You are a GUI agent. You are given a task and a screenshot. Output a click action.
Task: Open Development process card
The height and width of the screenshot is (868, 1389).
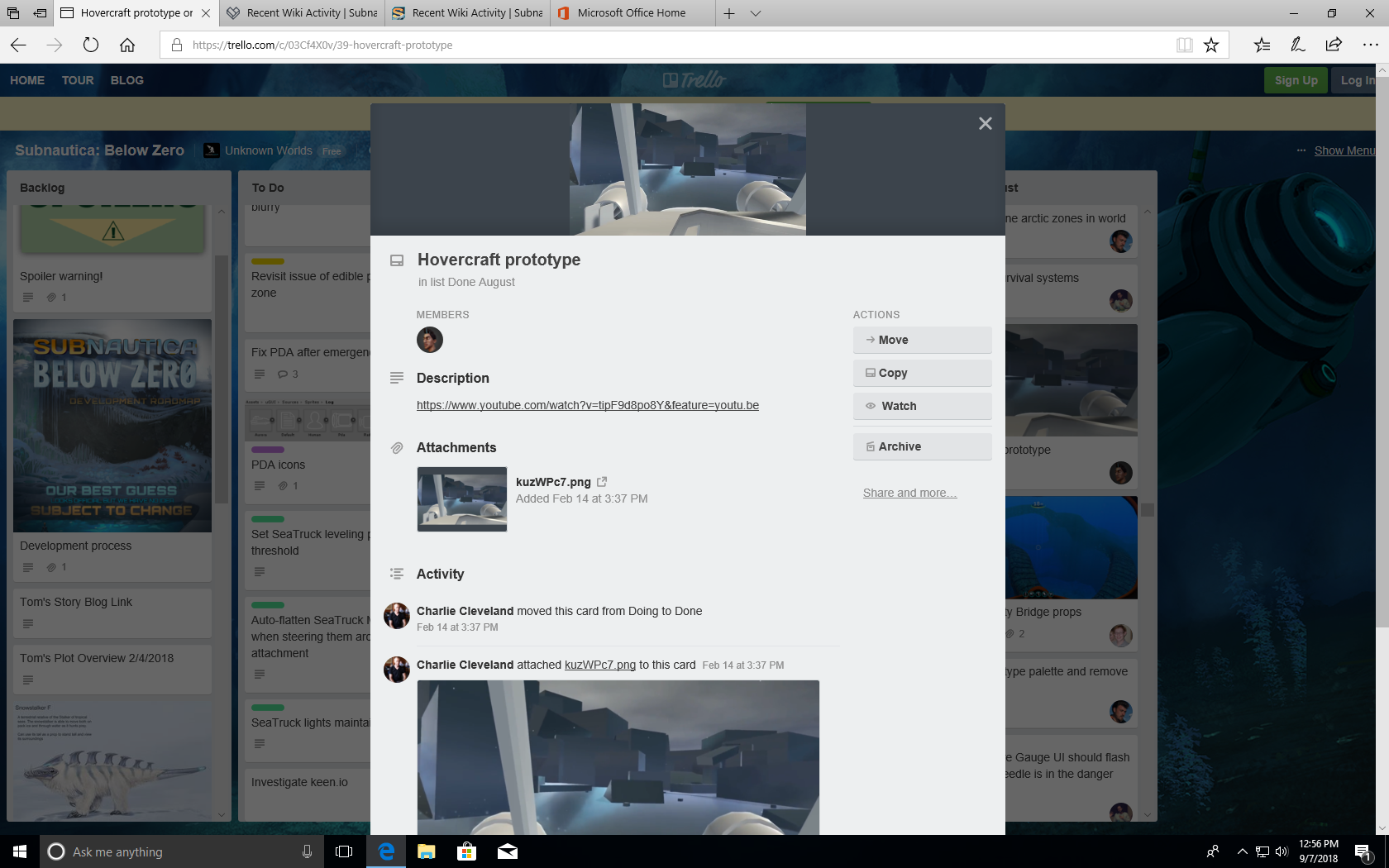point(112,451)
